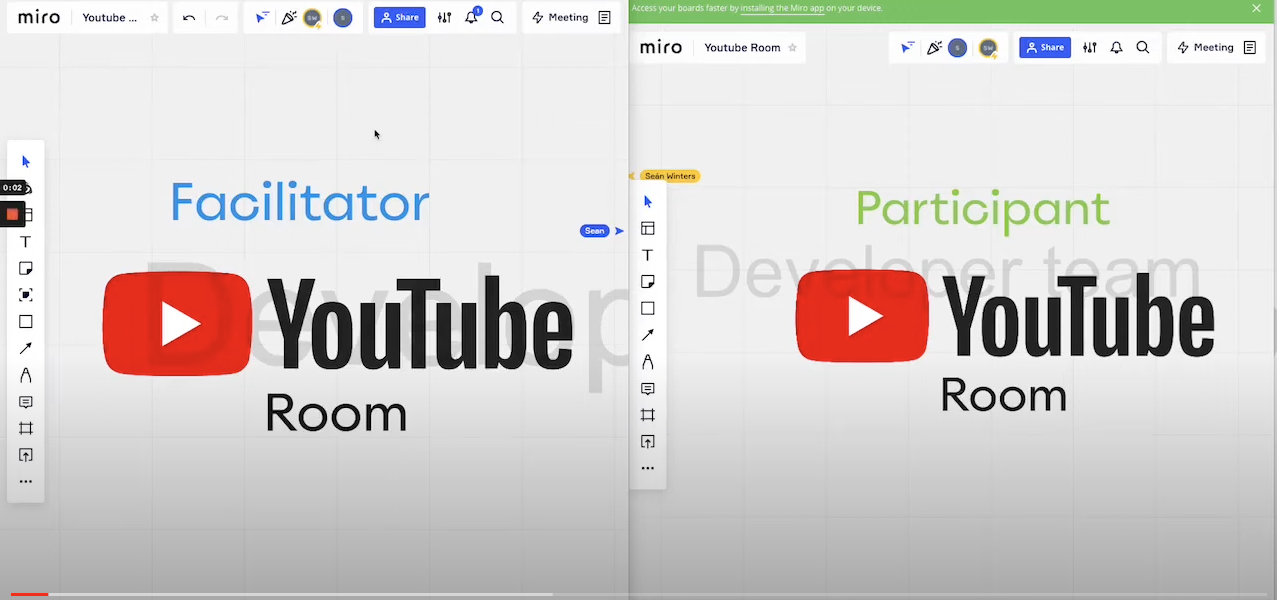1277x600 pixels.
Task: Select the Upload tool on Participant toolbar
Action: 648,442
